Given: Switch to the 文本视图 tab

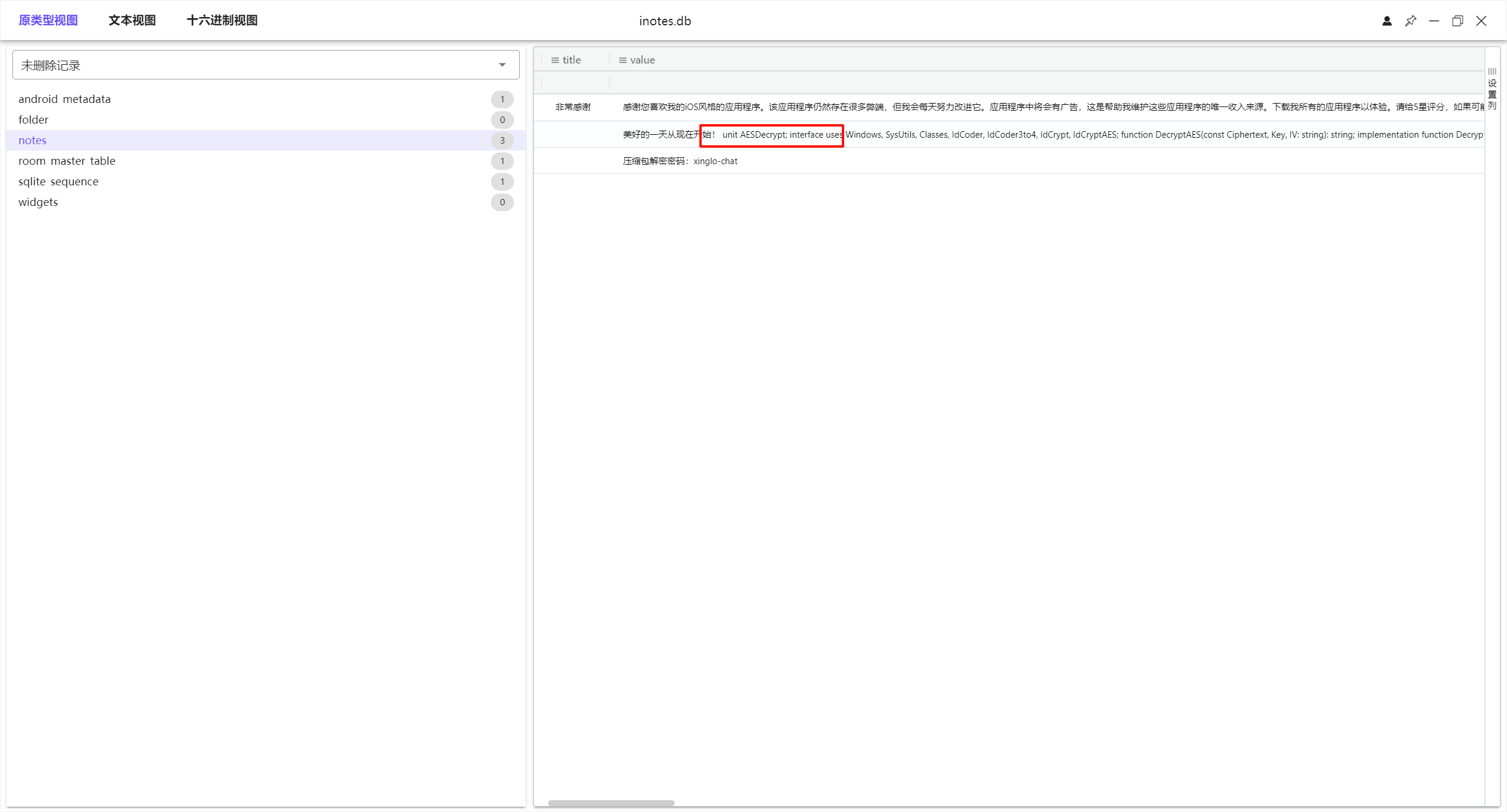Looking at the screenshot, I should click(132, 21).
